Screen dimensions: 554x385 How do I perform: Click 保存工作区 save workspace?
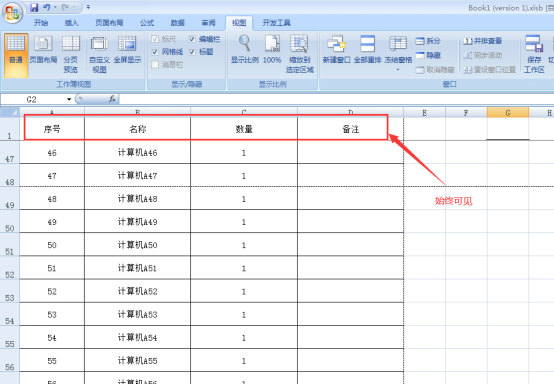(x=534, y=54)
